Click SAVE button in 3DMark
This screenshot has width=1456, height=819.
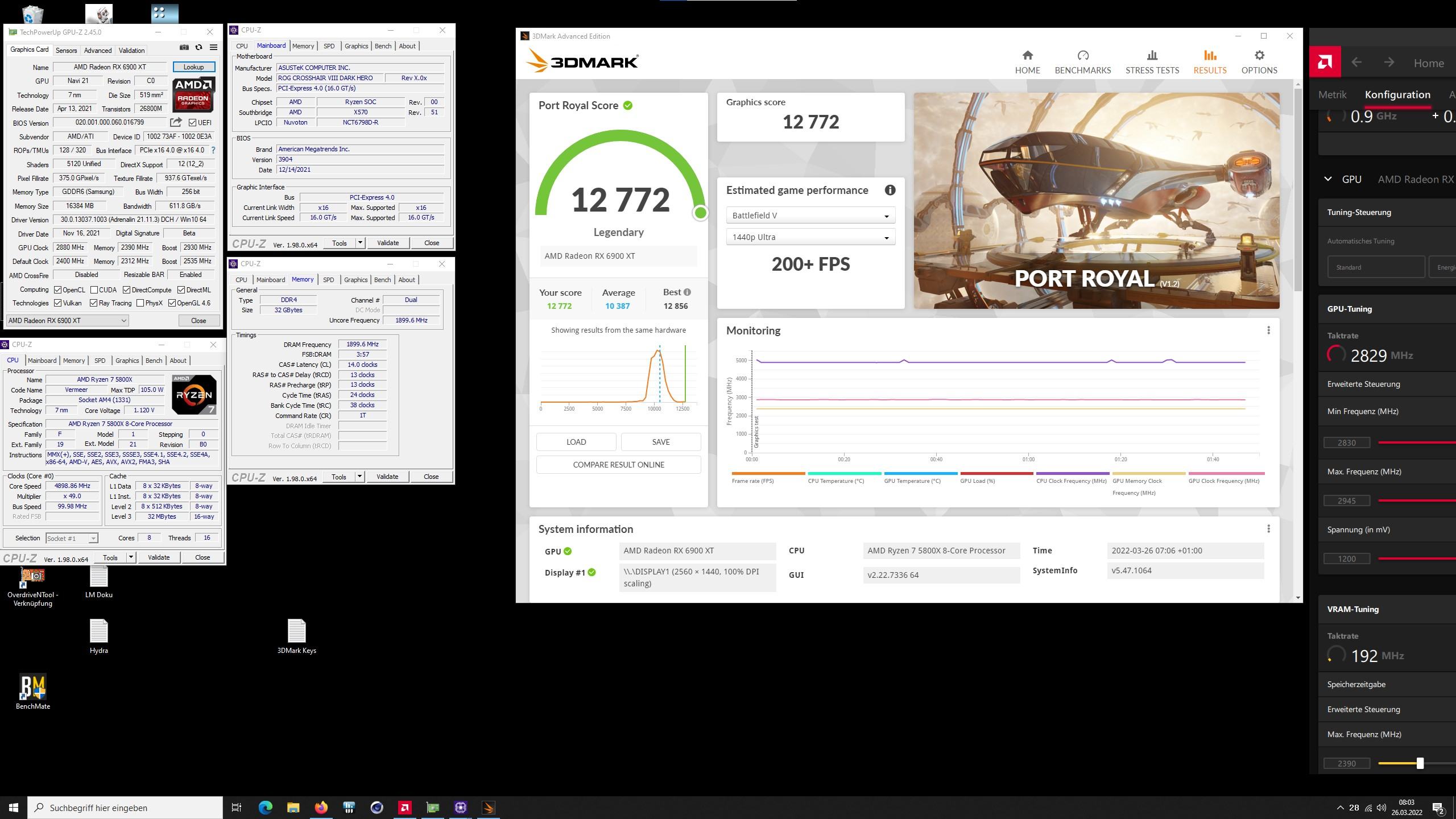660,442
